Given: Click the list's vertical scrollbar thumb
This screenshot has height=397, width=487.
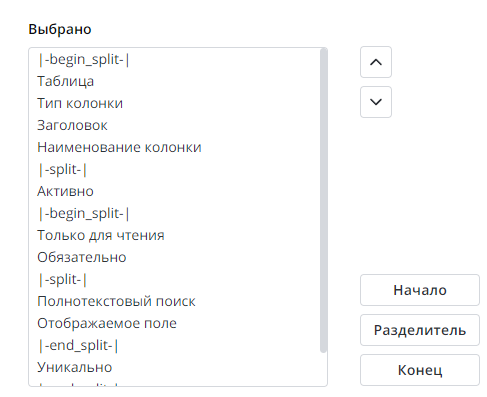Looking at the screenshot, I should 323,200.
